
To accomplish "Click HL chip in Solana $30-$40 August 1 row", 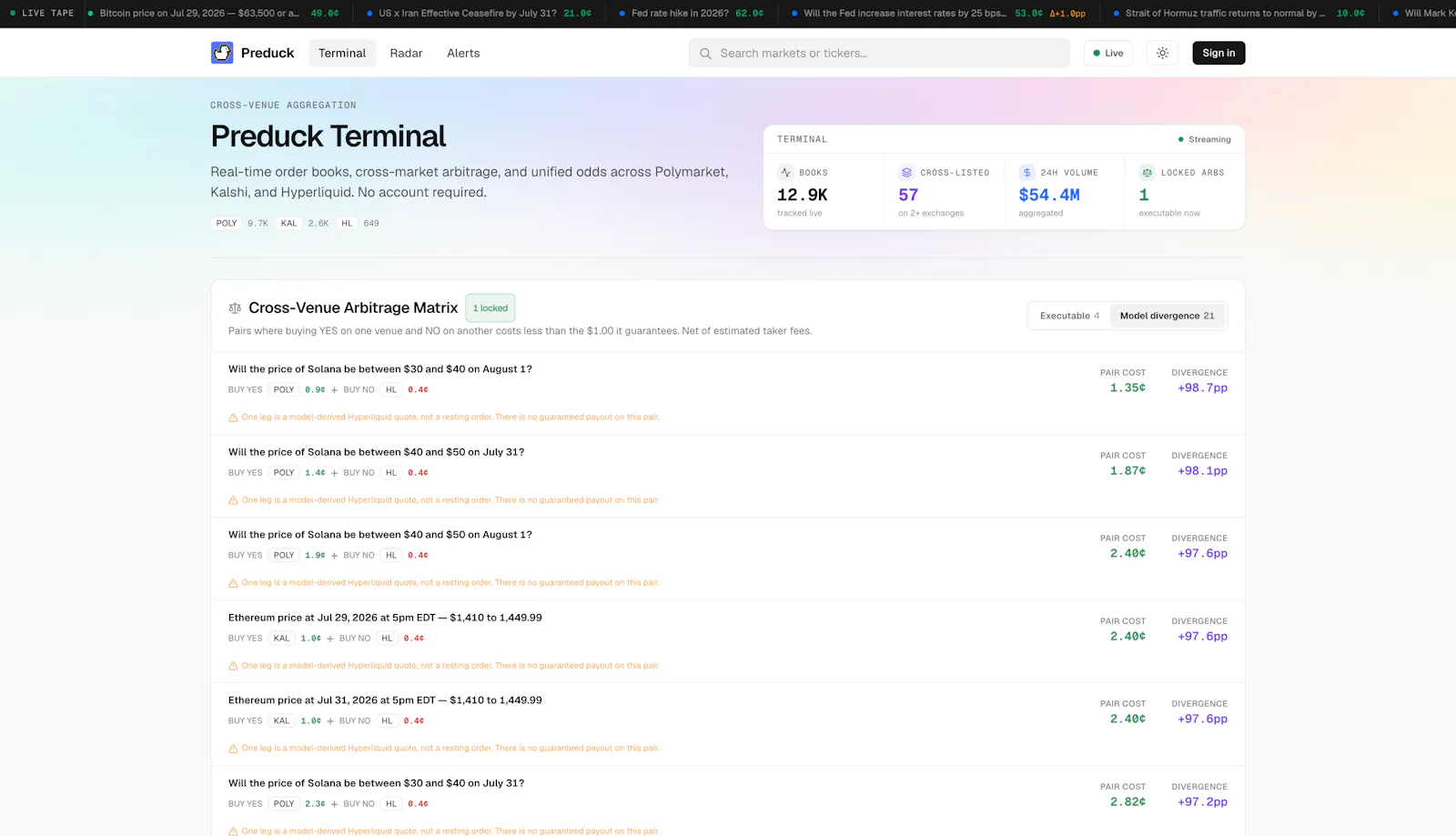I will click(391, 390).
